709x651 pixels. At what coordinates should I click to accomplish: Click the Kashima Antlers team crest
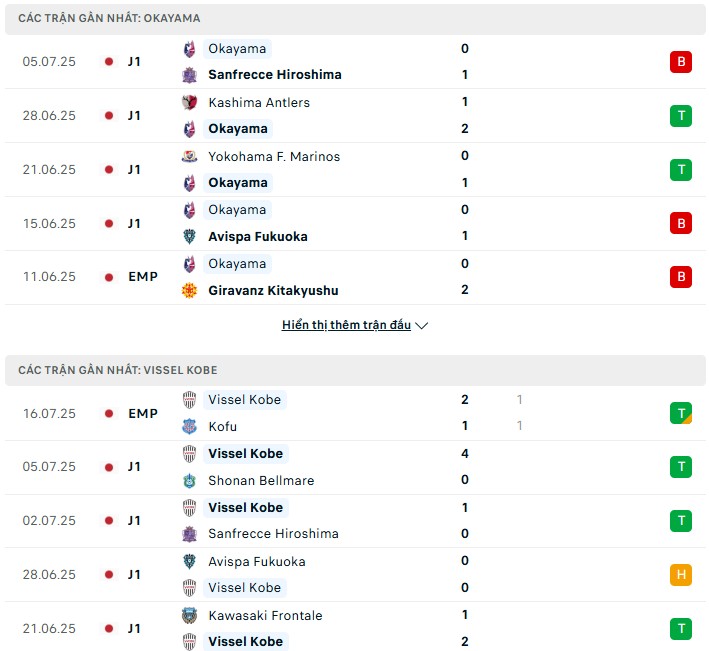point(189,103)
